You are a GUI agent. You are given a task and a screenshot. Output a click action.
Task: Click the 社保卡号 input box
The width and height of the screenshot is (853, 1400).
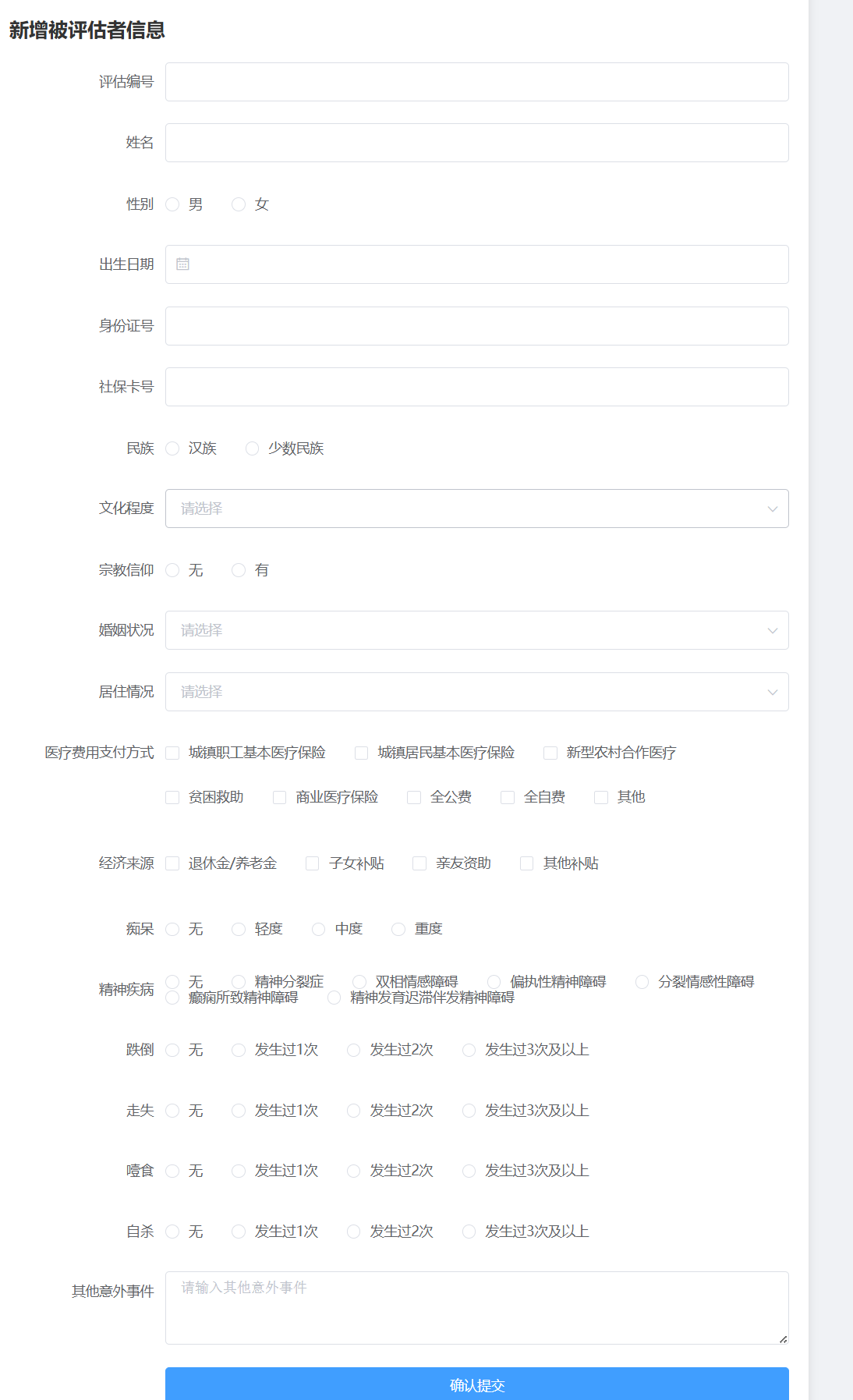(477, 387)
